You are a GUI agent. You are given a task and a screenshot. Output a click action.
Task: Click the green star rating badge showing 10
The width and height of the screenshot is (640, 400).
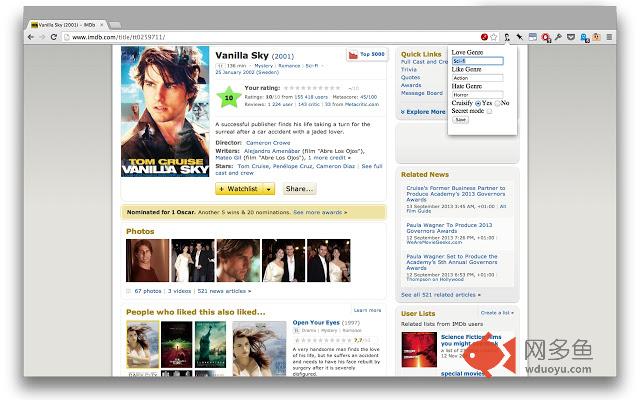click(229, 98)
